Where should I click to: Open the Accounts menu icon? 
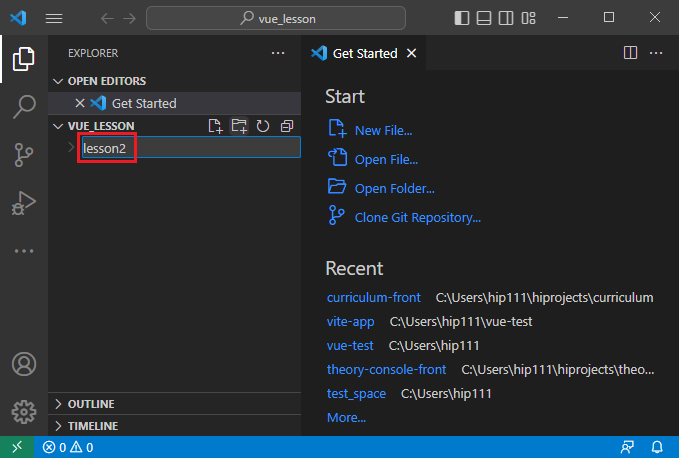pos(24,364)
